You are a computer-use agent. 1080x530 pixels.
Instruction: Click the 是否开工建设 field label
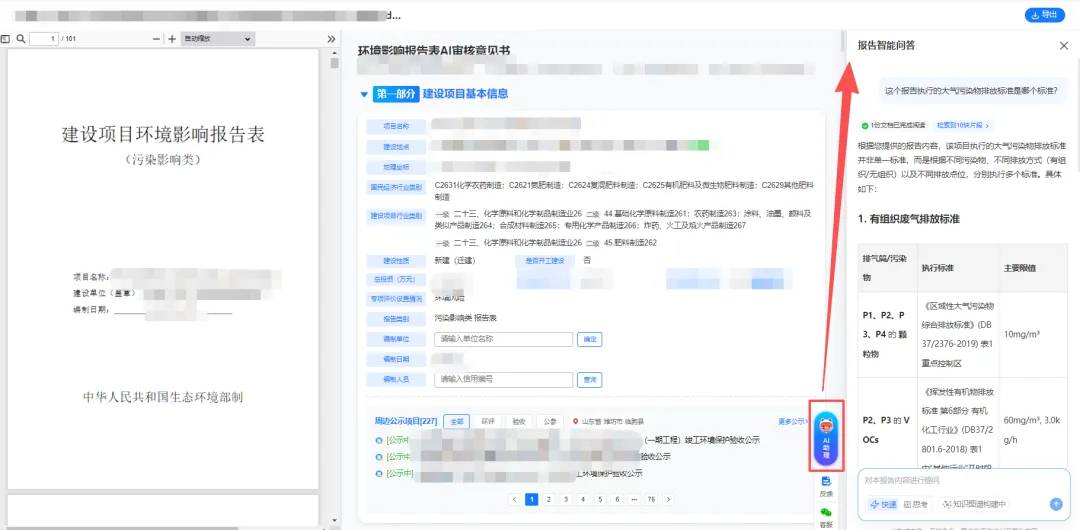click(x=545, y=261)
